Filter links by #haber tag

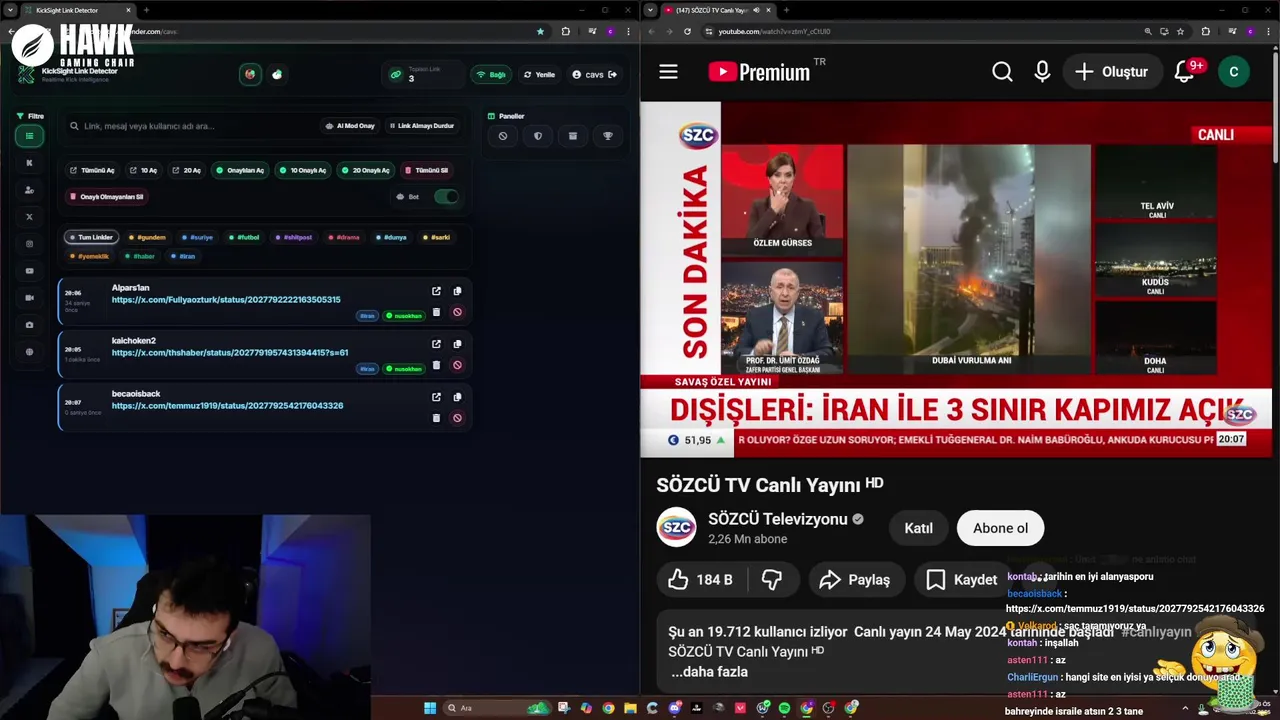tap(141, 256)
